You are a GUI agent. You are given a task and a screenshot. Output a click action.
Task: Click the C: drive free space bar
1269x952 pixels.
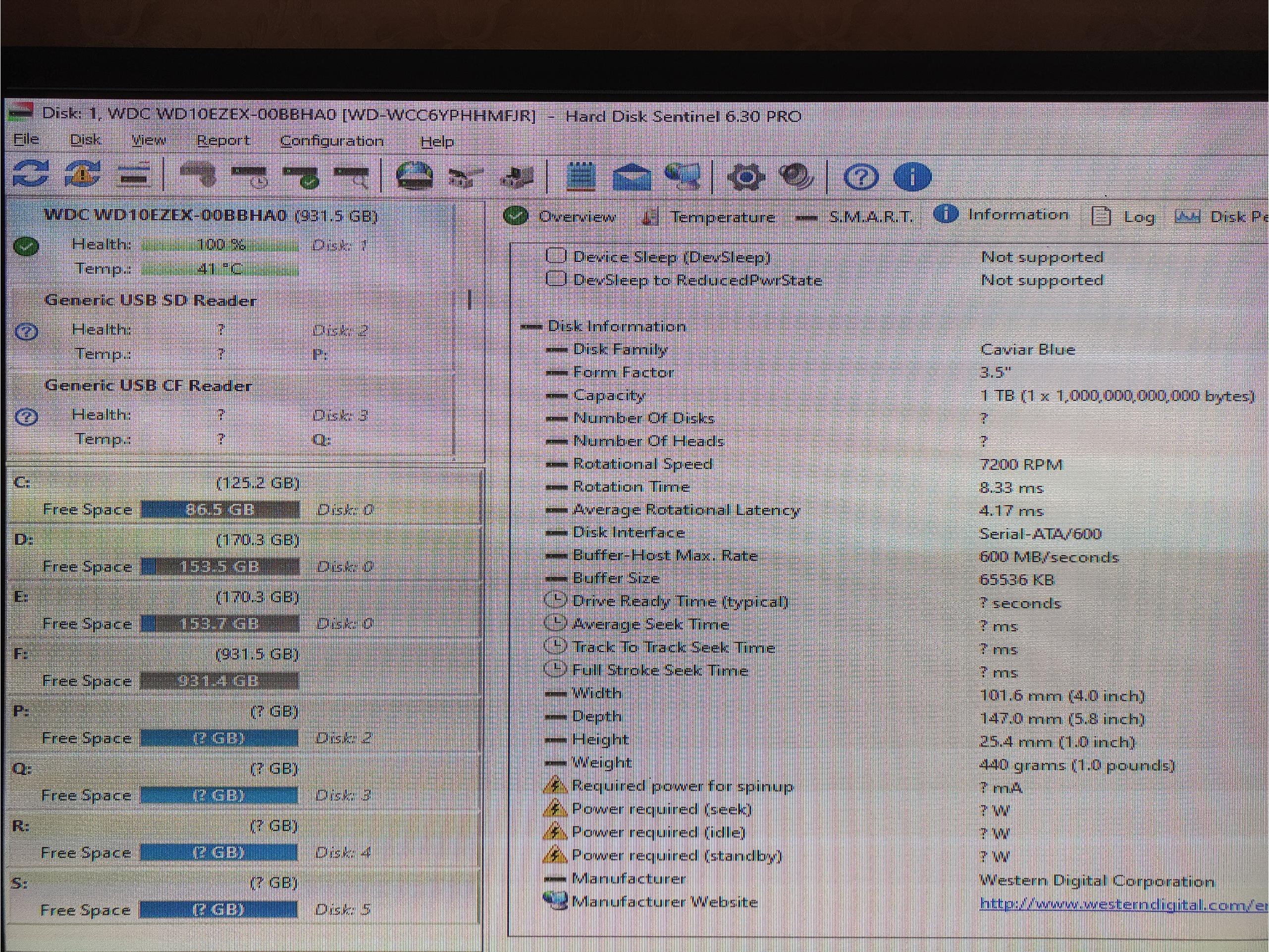[x=220, y=510]
